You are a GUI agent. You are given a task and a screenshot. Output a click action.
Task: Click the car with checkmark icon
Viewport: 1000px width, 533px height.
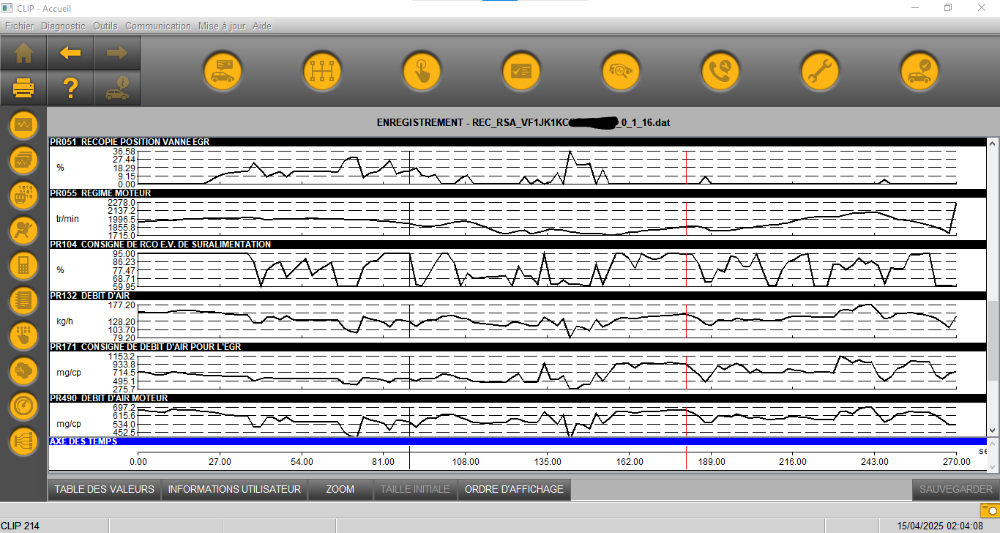click(x=919, y=71)
